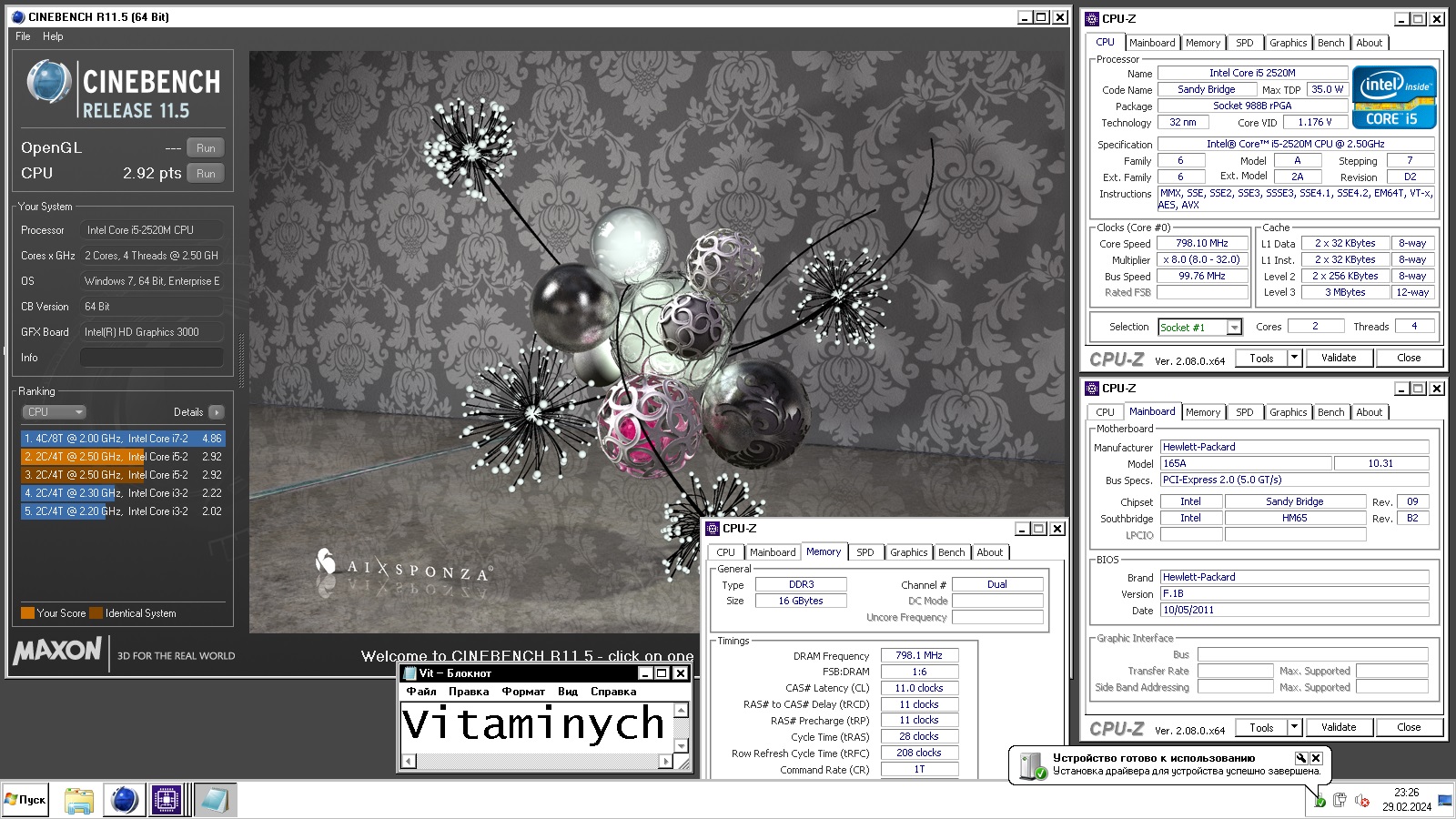Dismiss the driver notification balloon
The width and height of the screenshot is (1456, 819).
click(x=1316, y=758)
